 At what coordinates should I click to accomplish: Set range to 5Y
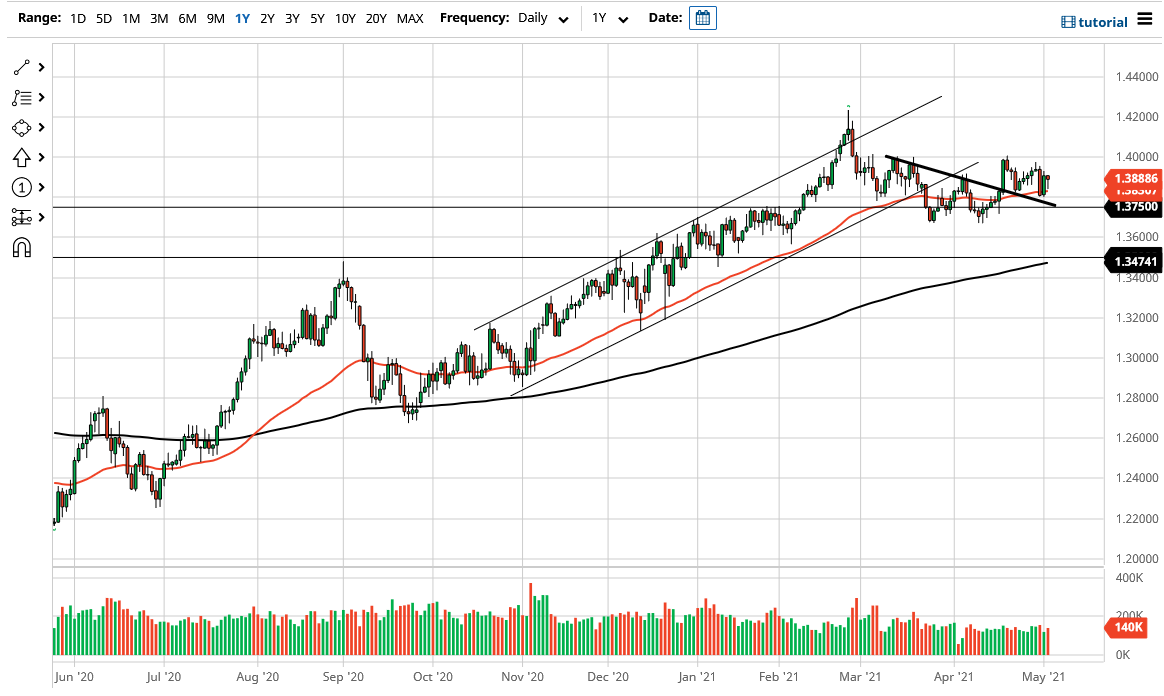click(317, 19)
